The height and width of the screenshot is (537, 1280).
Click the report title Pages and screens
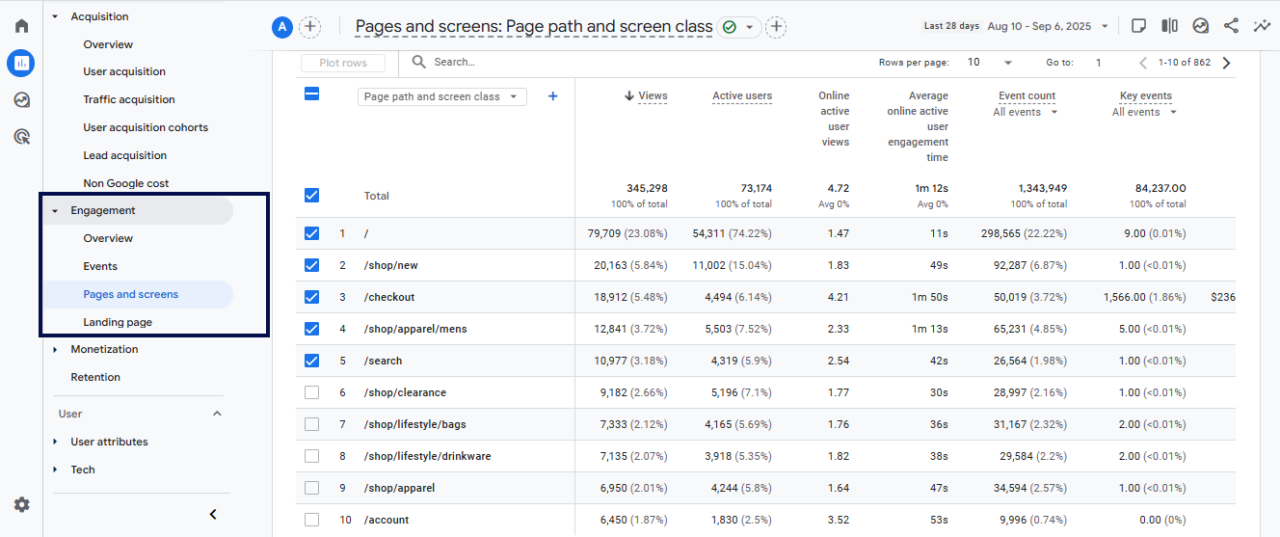[x=534, y=27]
